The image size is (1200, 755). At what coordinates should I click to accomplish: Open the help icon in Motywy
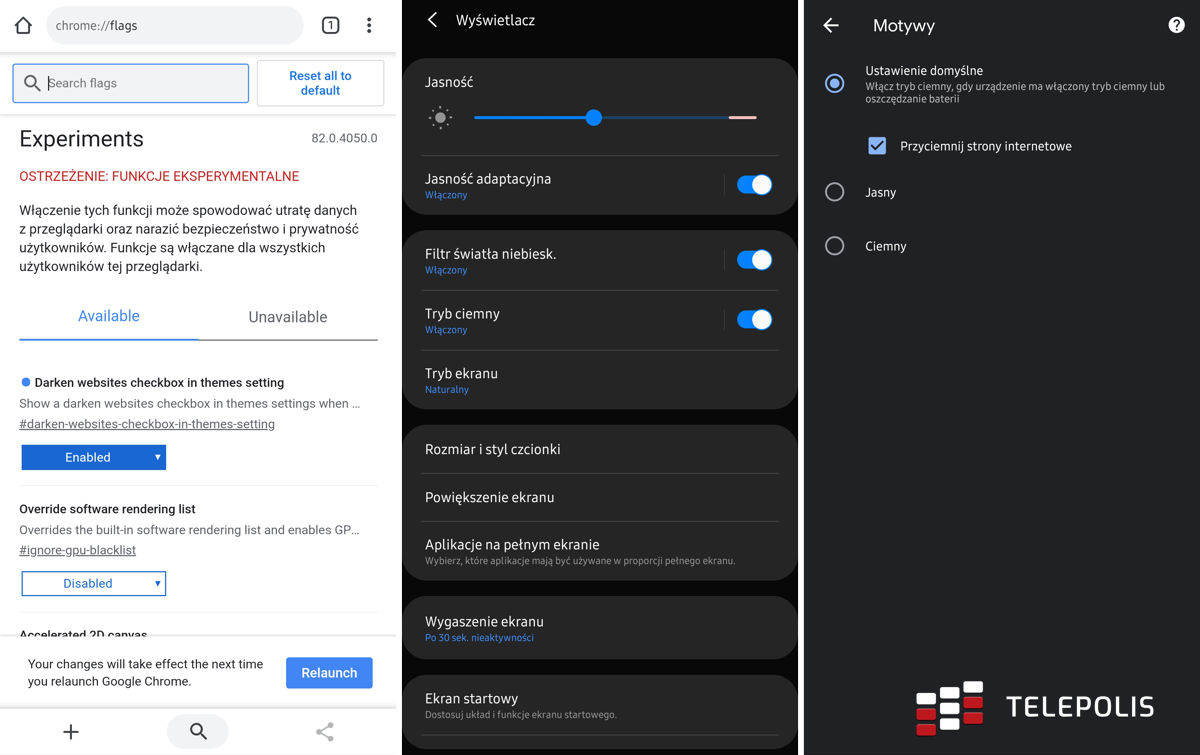1176,26
